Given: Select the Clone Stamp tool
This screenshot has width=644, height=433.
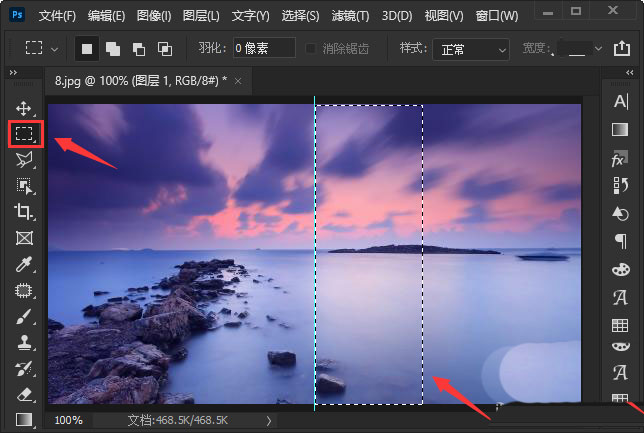Looking at the screenshot, I should [x=24, y=342].
